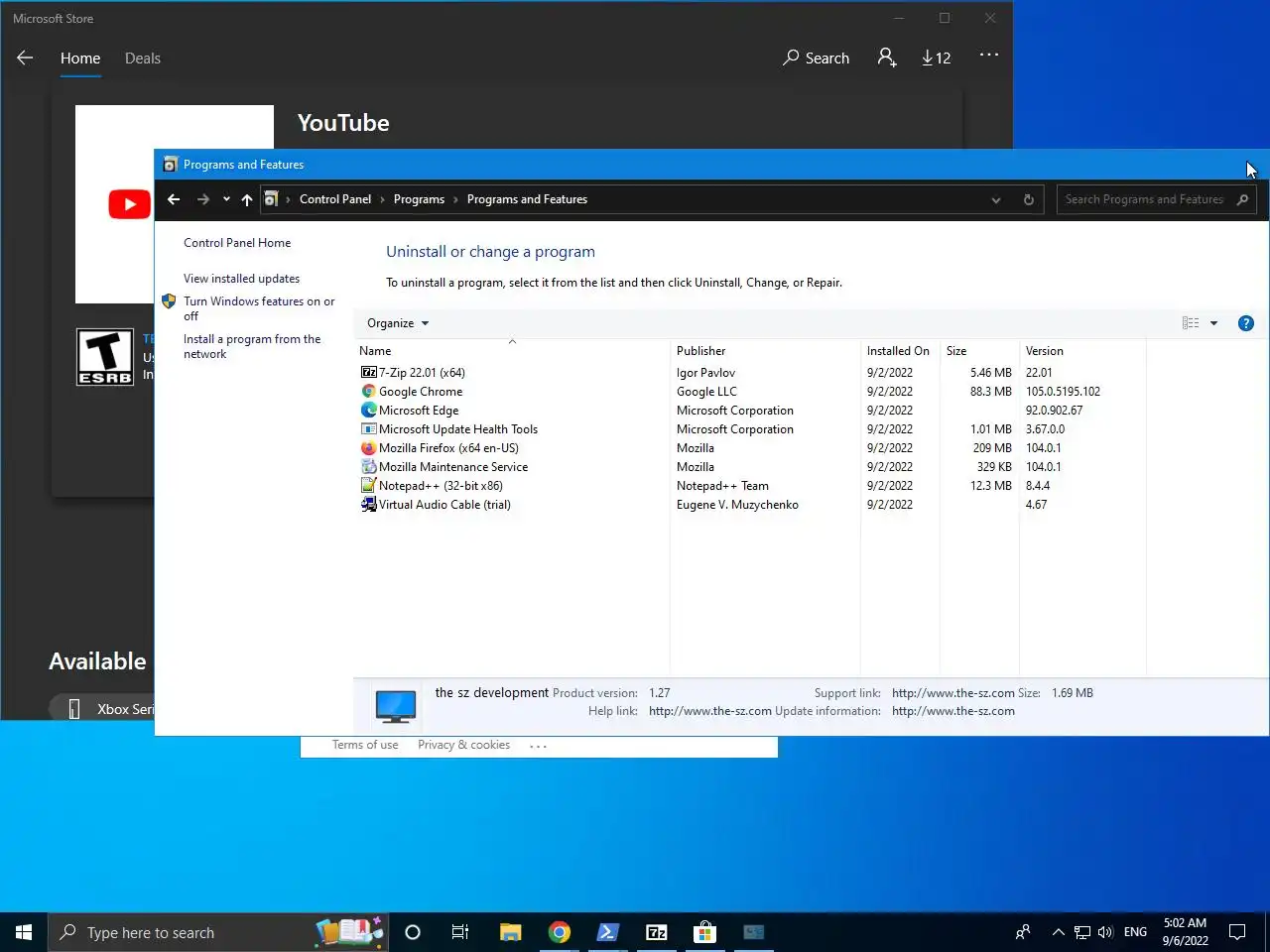The height and width of the screenshot is (952, 1270).
Task: Open Task View on the taskbar
Action: coord(460,932)
